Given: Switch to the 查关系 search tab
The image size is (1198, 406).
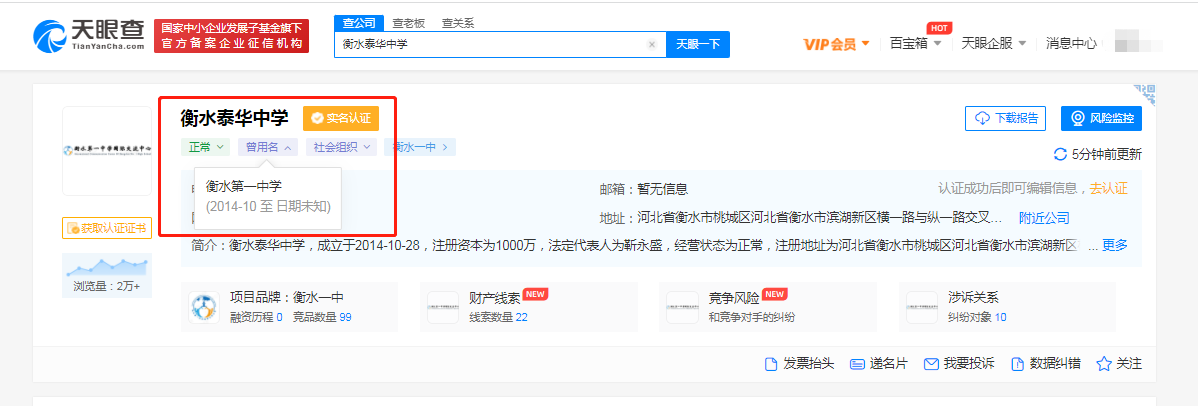Looking at the screenshot, I should (458, 23).
